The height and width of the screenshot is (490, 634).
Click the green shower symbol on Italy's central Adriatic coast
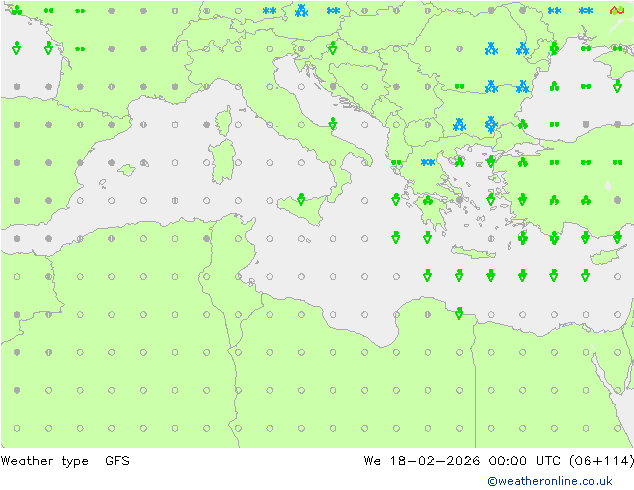(332, 124)
